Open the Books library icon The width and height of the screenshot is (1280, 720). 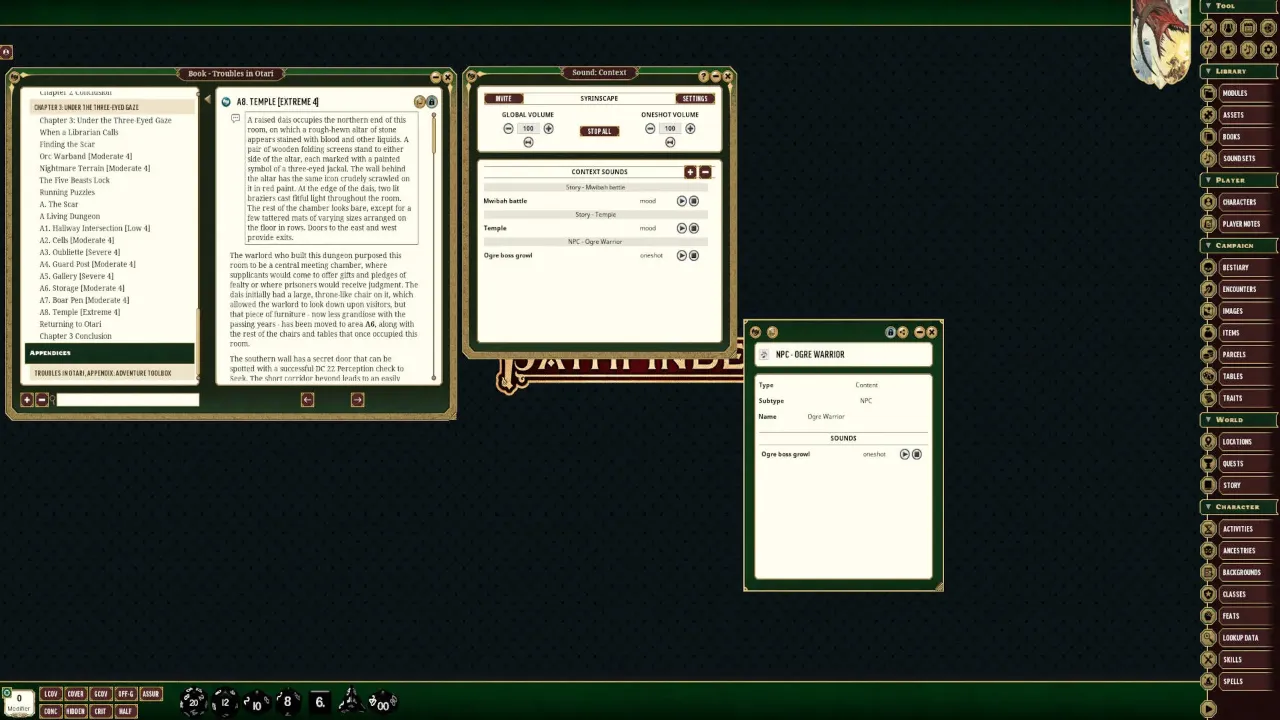1209,137
